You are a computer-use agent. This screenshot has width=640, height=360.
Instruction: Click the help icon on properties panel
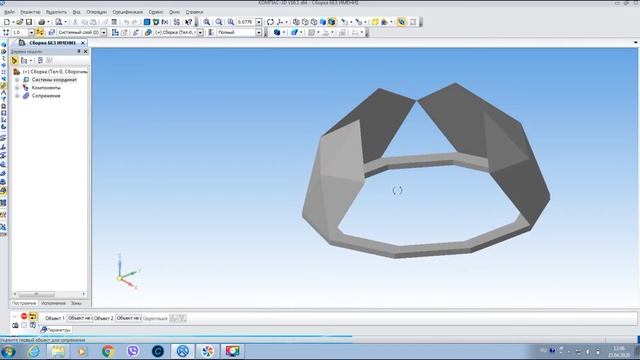tap(33, 325)
